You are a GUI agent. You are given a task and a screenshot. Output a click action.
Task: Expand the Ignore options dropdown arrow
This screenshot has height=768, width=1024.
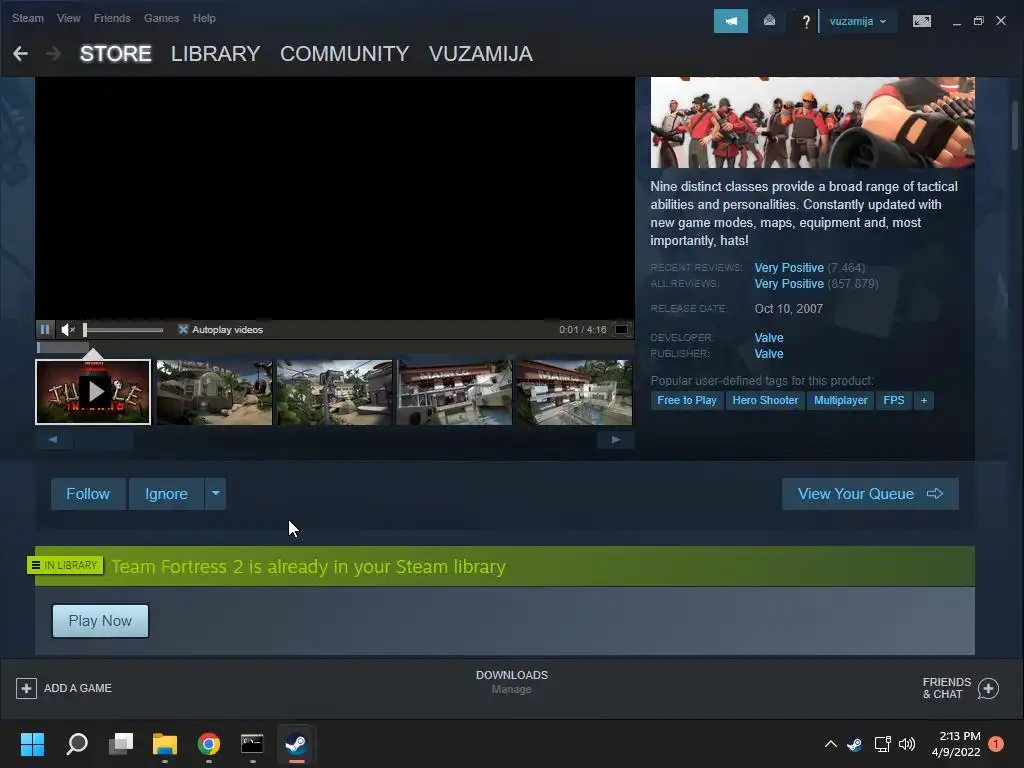[216, 494]
